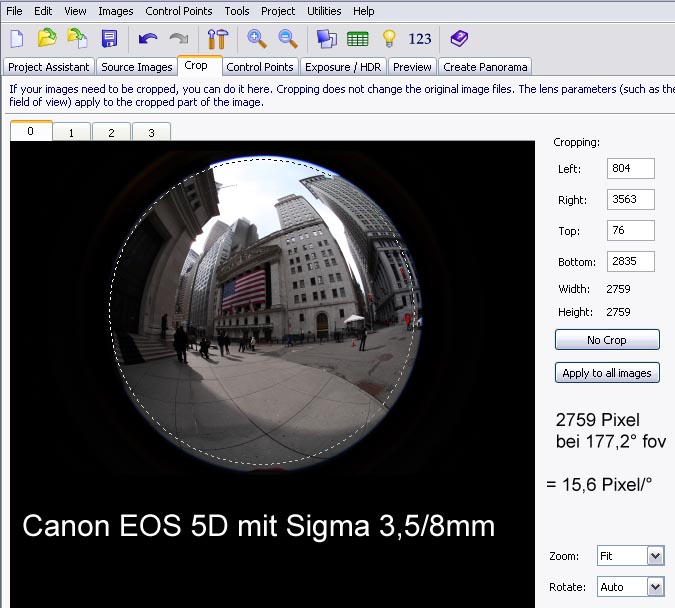
Task: Switch to the Exposure / HDR tab
Action: coord(342,67)
